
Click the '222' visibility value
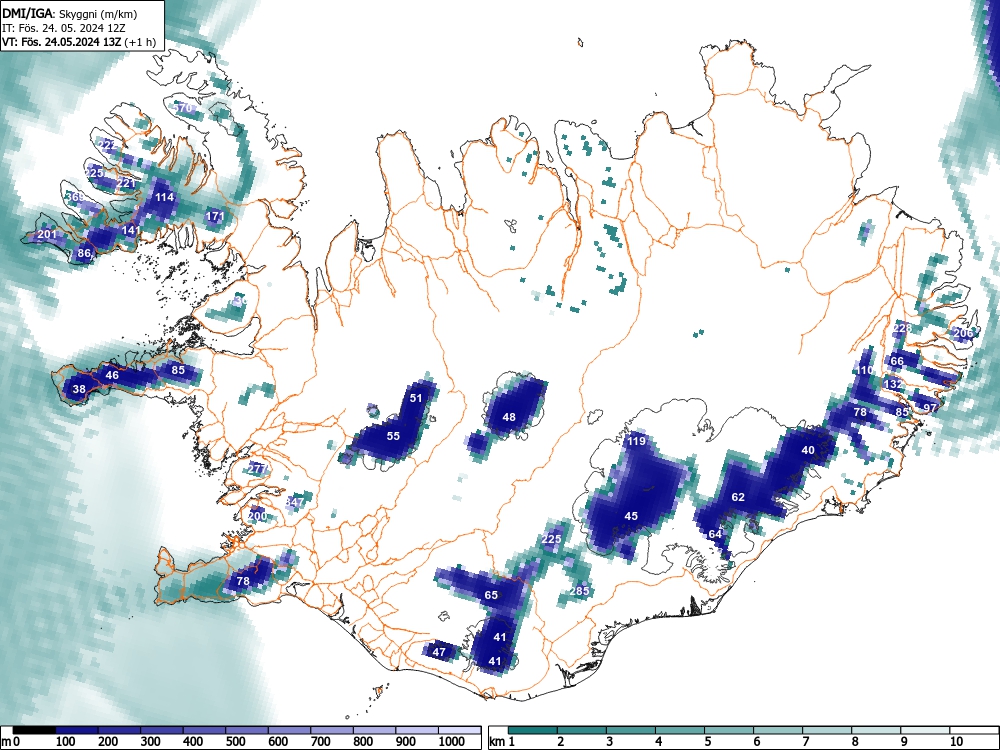108,145
